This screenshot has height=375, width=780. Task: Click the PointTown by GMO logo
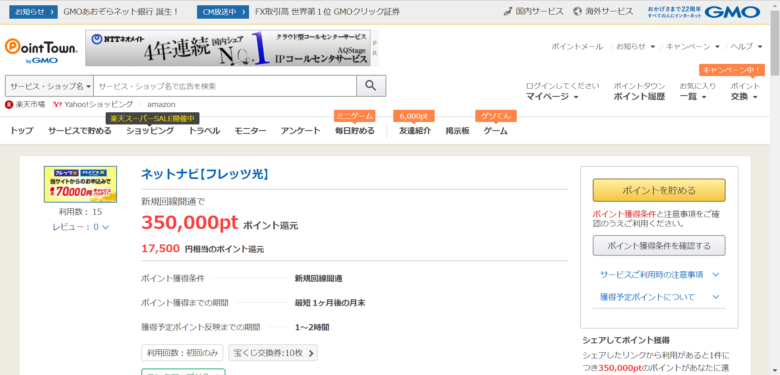pyautogui.click(x=41, y=51)
